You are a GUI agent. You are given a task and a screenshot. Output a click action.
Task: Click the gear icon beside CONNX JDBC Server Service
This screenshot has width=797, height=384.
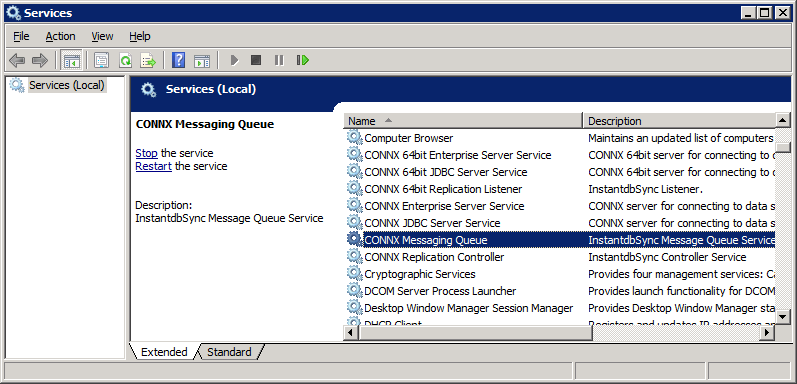point(354,223)
